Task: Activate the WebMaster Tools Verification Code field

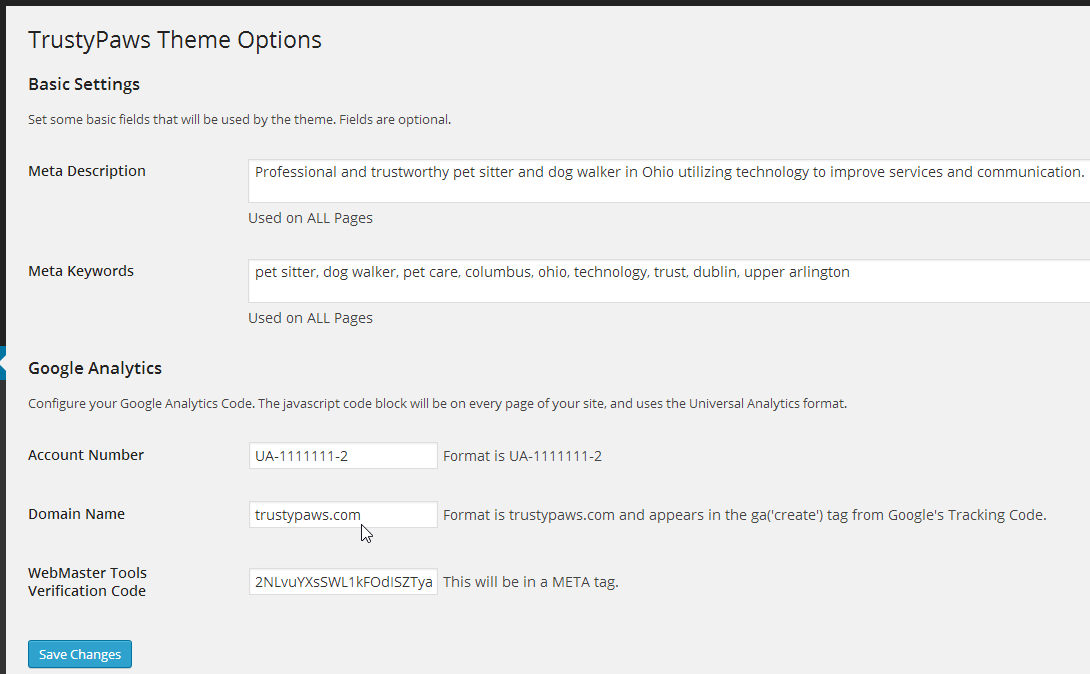Action: click(343, 582)
